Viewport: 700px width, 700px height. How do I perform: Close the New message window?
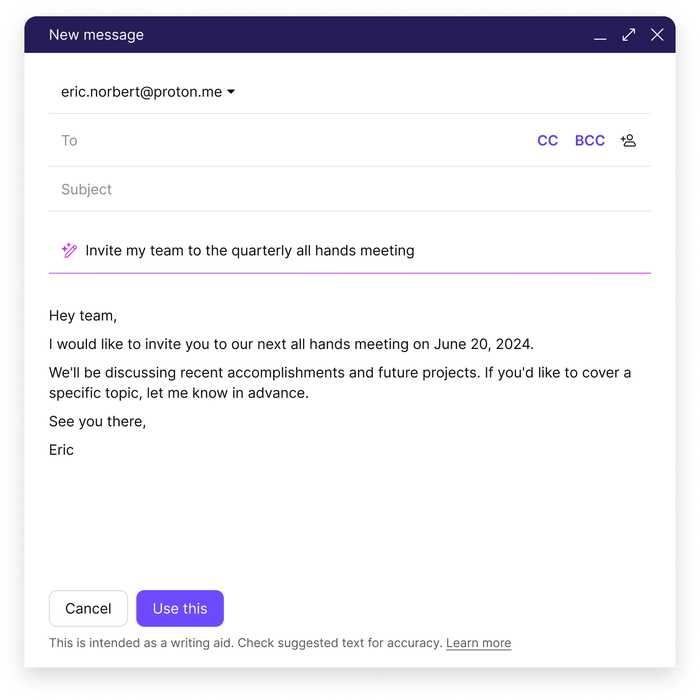pos(657,35)
